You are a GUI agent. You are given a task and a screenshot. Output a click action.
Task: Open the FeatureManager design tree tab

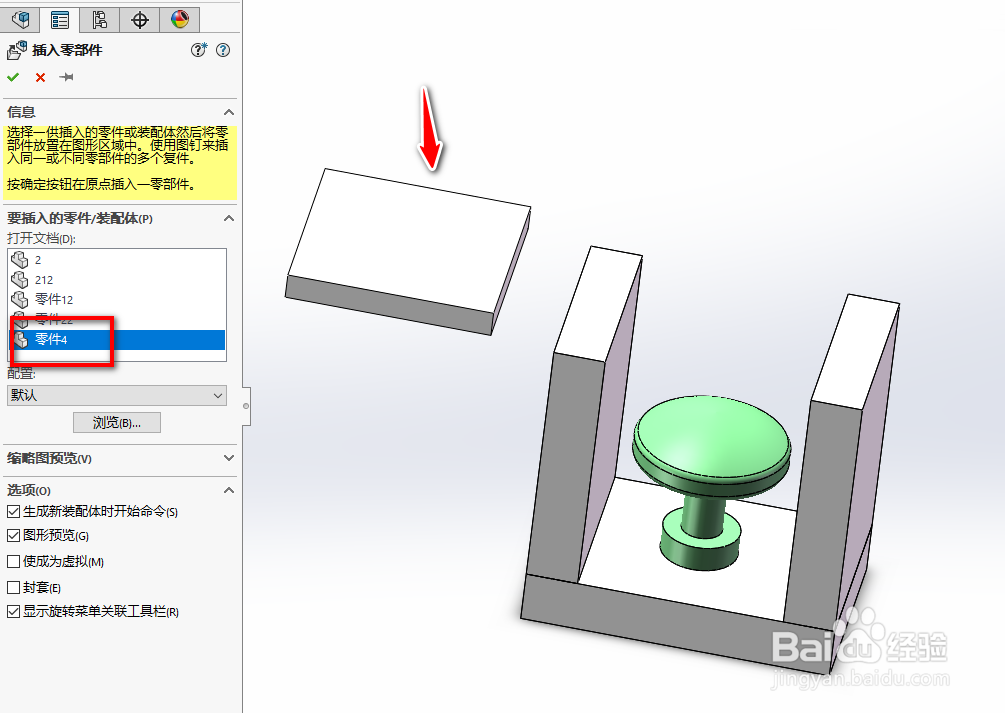[x=21, y=19]
